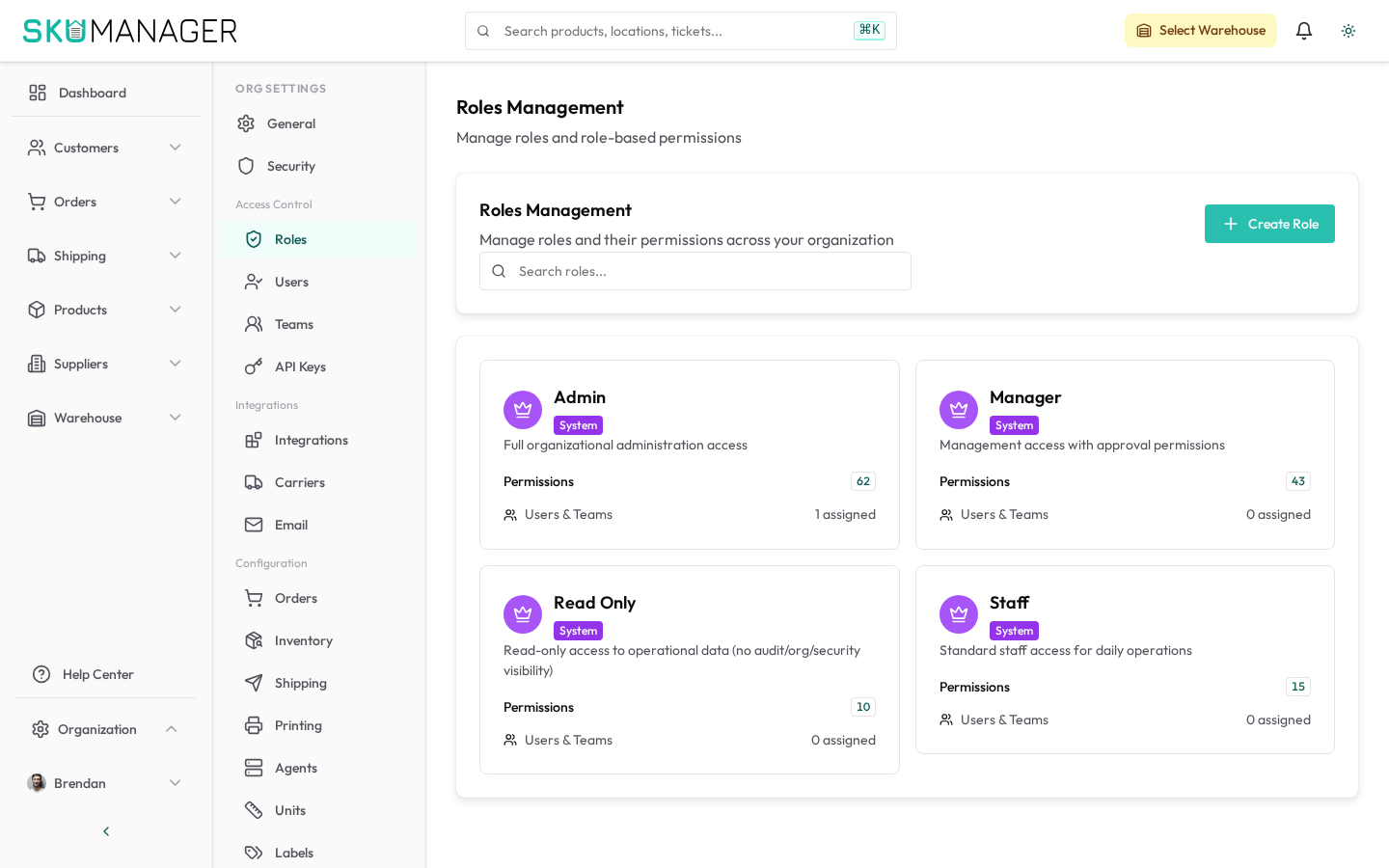This screenshot has width=1389, height=868.
Task: Focus the global search products field
Action: tap(681, 31)
